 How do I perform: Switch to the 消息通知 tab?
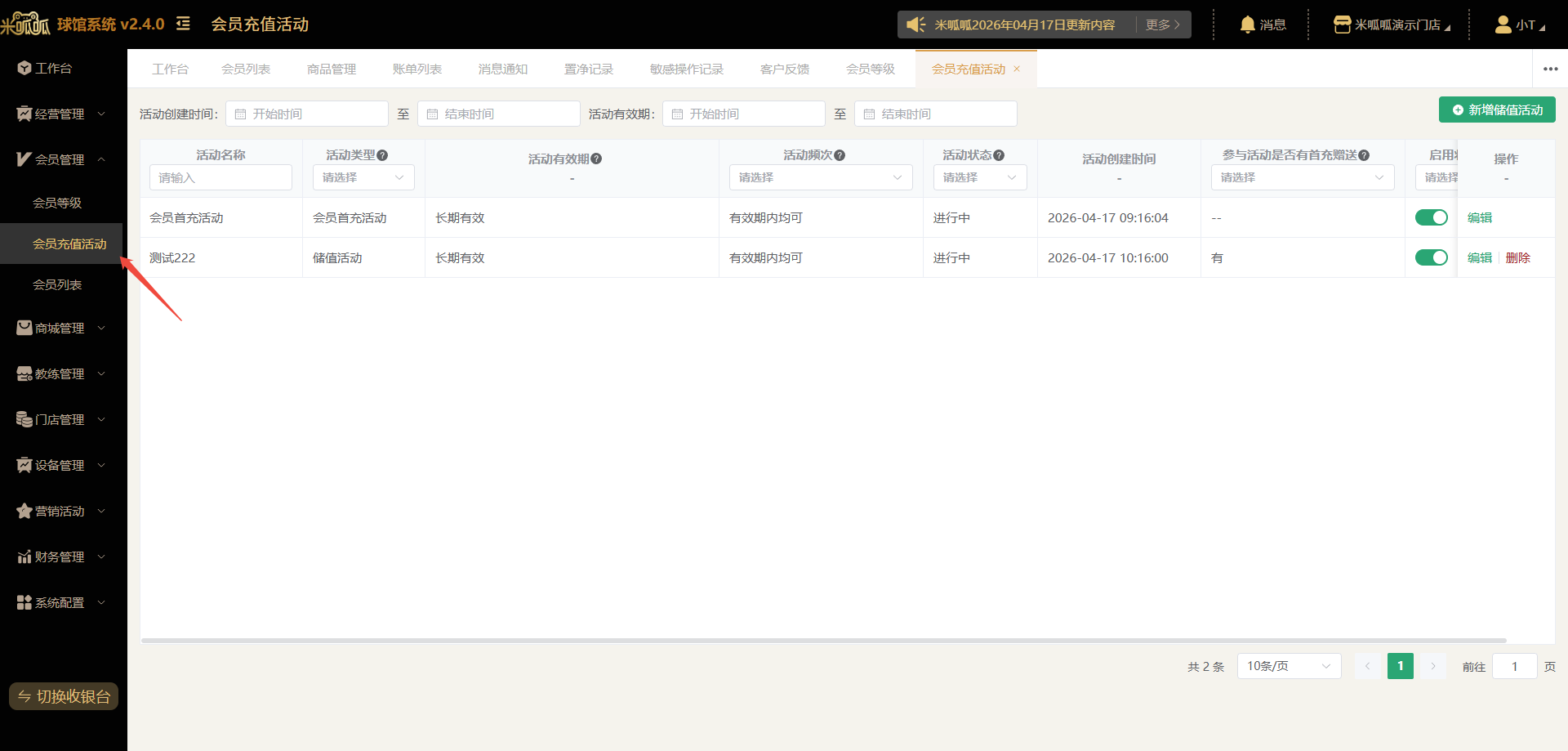pos(503,69)
